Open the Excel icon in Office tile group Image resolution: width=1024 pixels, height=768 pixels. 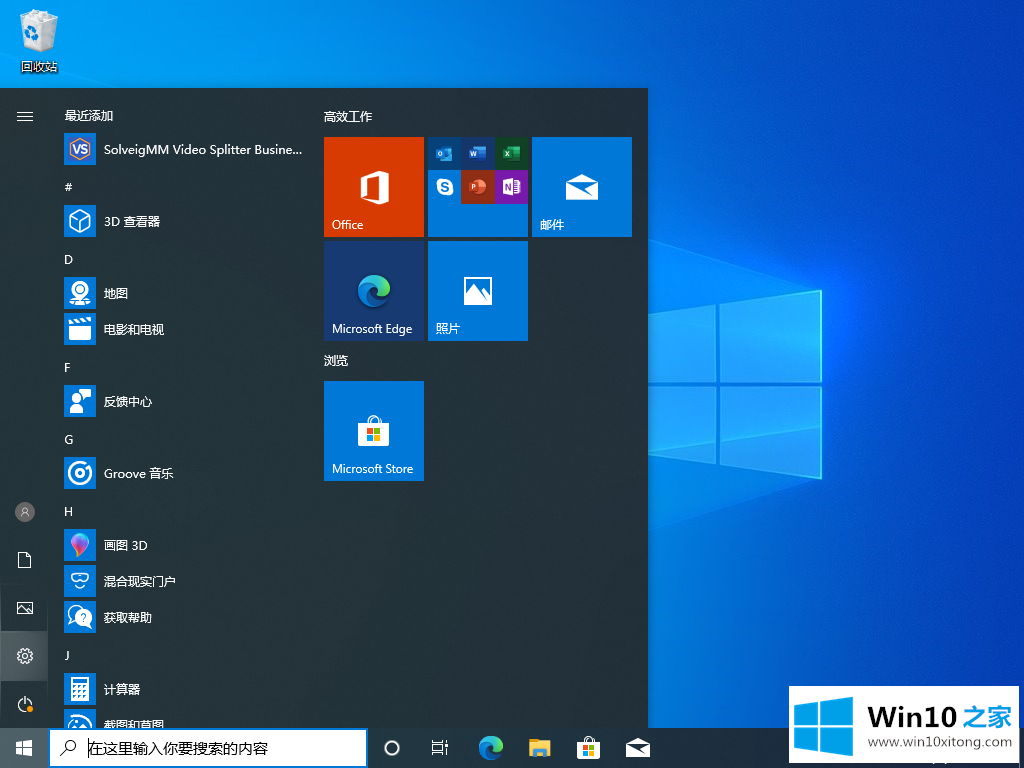[x=511, y=154]
